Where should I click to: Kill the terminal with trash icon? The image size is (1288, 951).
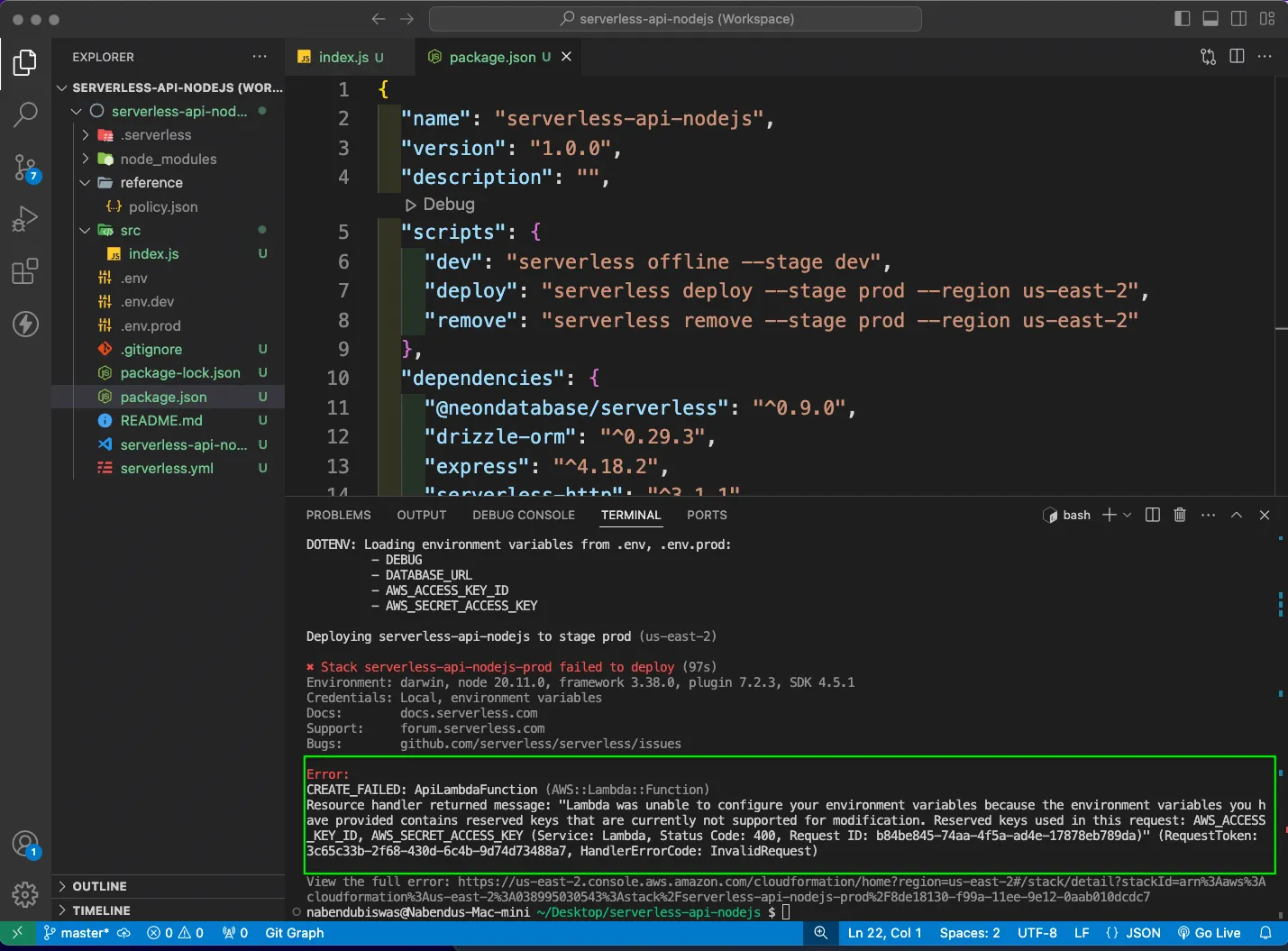(1180, 515)
